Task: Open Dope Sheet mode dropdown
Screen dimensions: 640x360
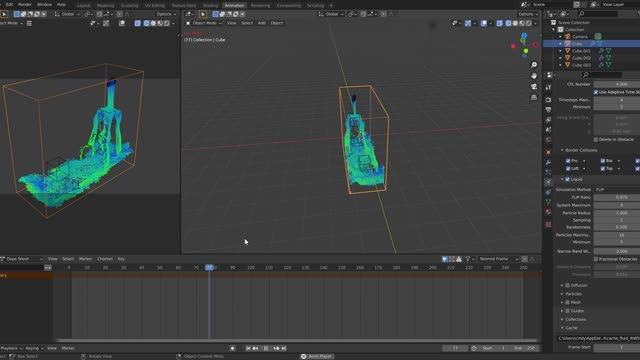Action: pos(22,259)
